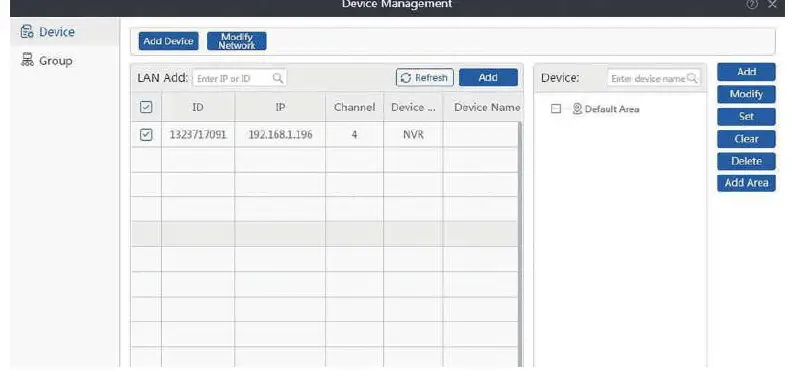Viewport: 792px width, 387px height.
Task: Click the Add Area button
Action: pos(746,183)
